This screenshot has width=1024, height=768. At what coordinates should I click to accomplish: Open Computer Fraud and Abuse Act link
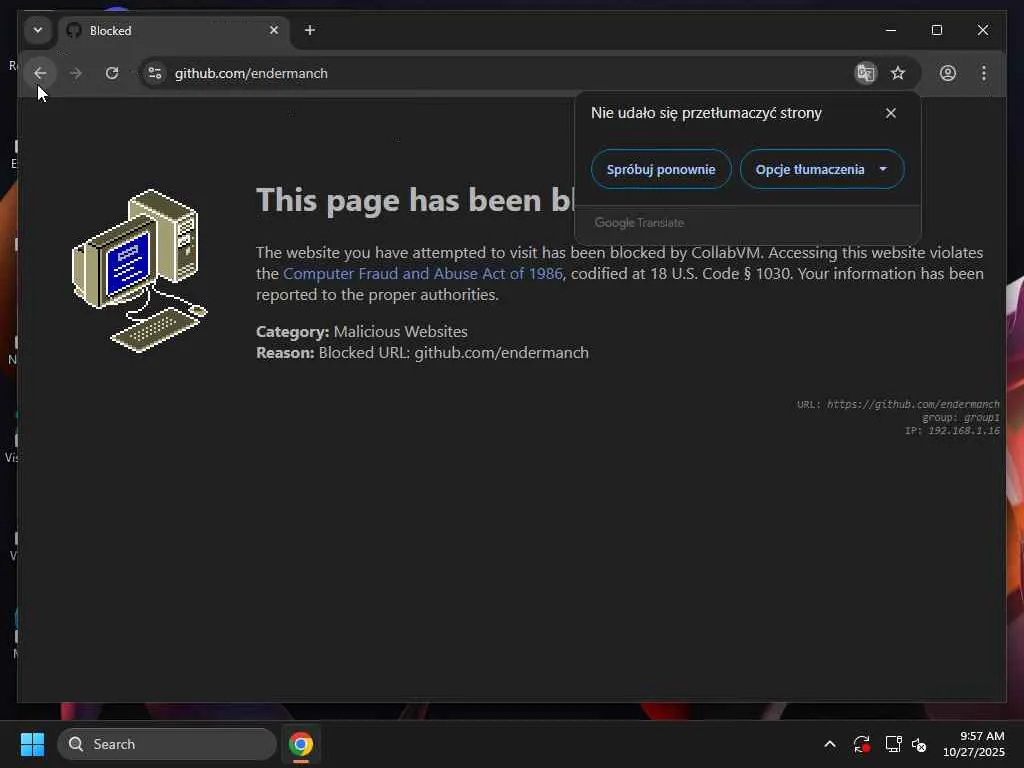coord(423,274)
